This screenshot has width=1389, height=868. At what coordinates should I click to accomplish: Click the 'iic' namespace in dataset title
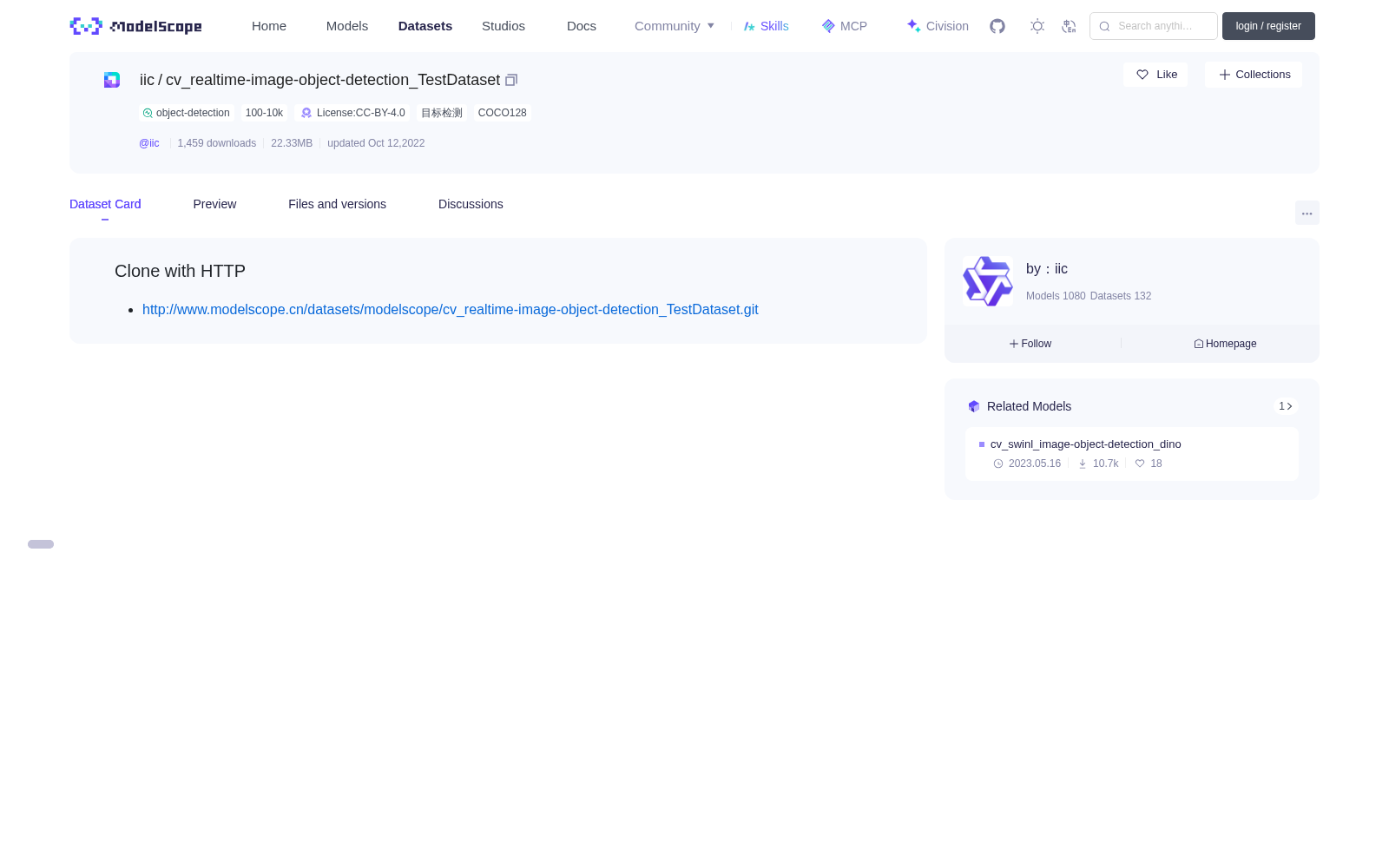tap(147, 80)
